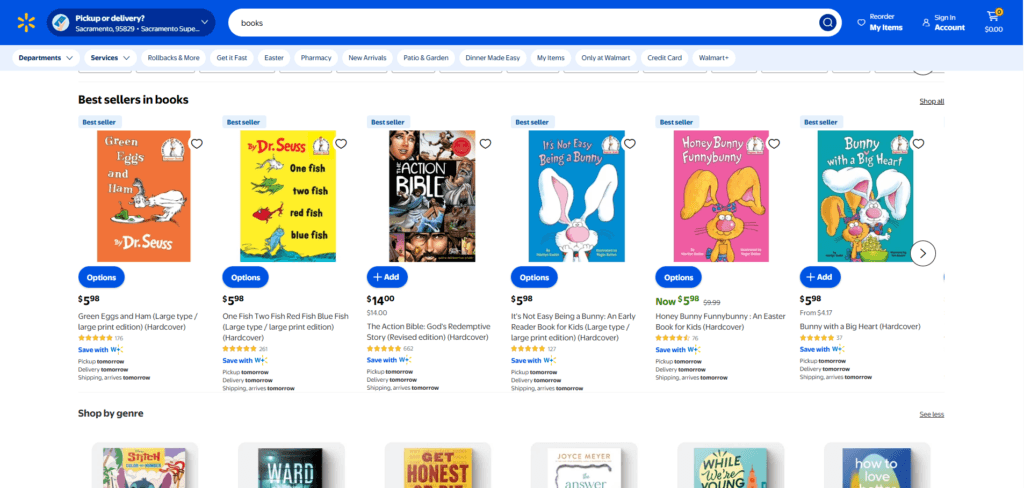Open Patio & Garden

[426, 58]
